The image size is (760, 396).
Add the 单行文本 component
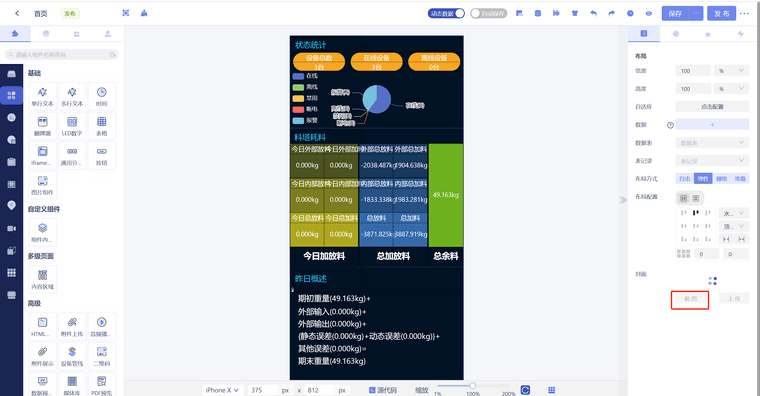(x=43, y=96)
